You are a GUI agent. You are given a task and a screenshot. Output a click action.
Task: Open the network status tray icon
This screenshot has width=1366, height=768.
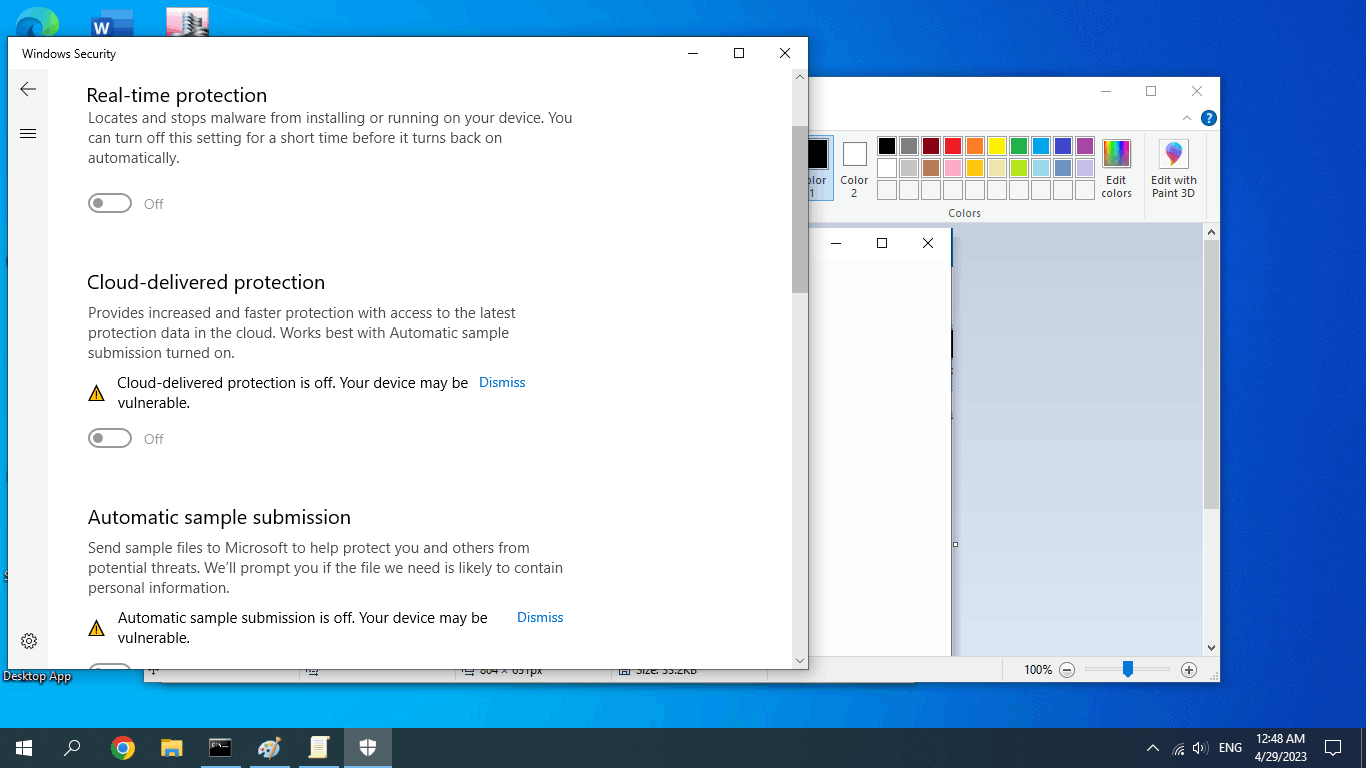tap(1178, 748)
